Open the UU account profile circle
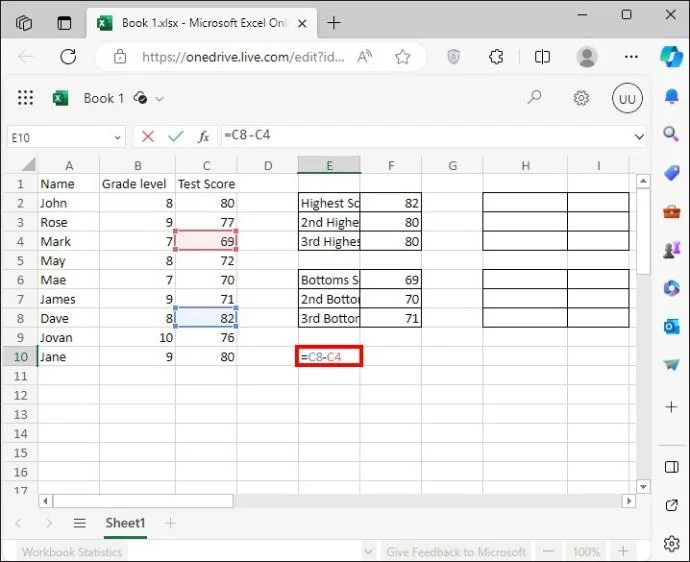 (627, 98)
